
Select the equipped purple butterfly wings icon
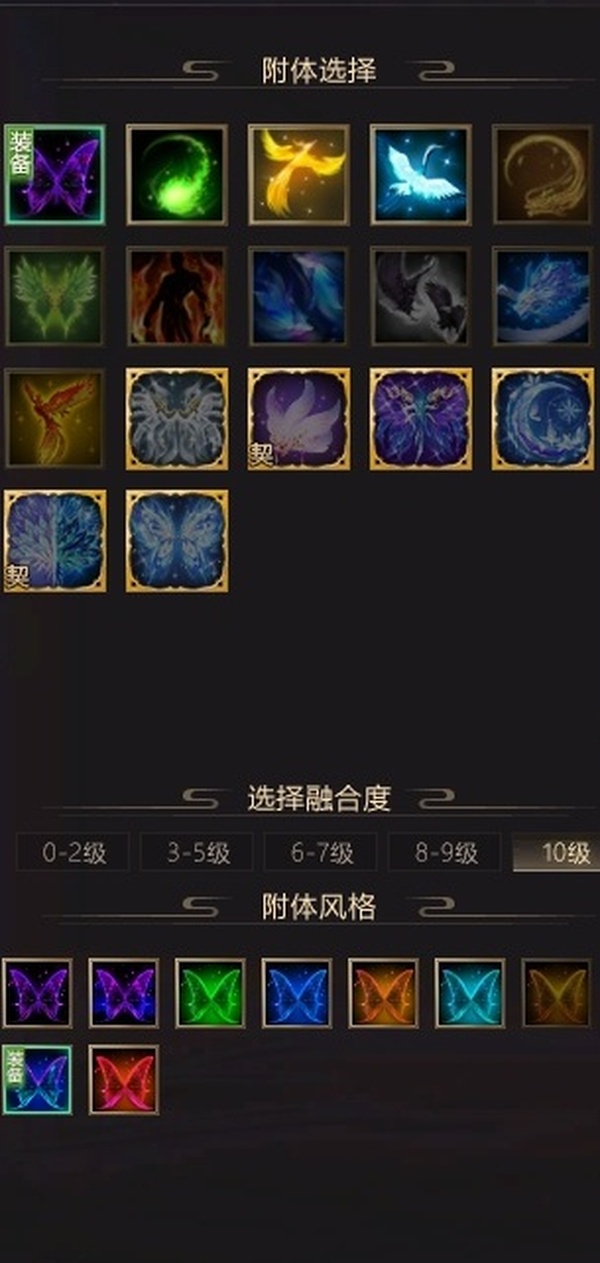pos(54,174)
